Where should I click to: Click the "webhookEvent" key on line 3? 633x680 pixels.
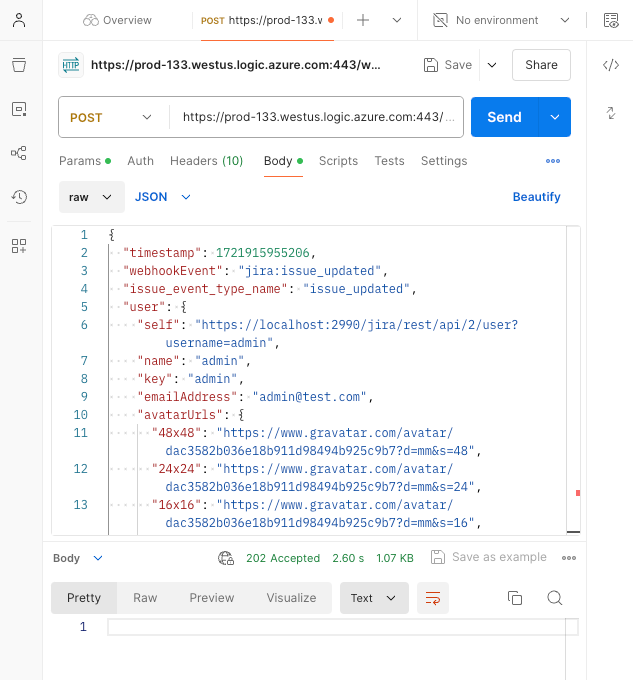pos(173,271)
